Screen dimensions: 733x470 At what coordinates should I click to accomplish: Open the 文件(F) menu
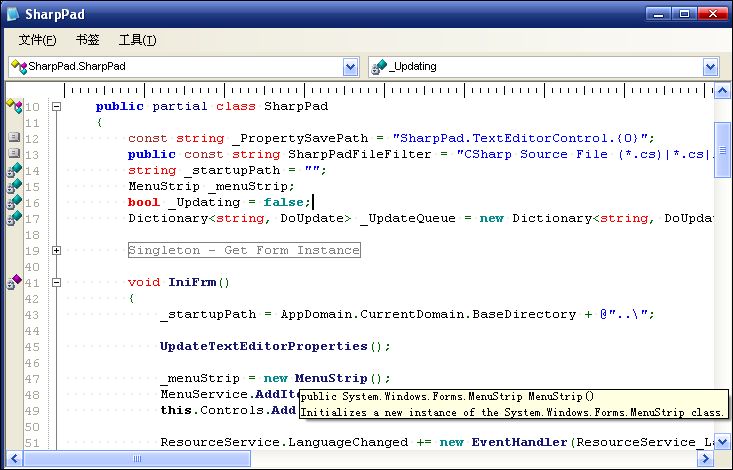click(37, 40)
